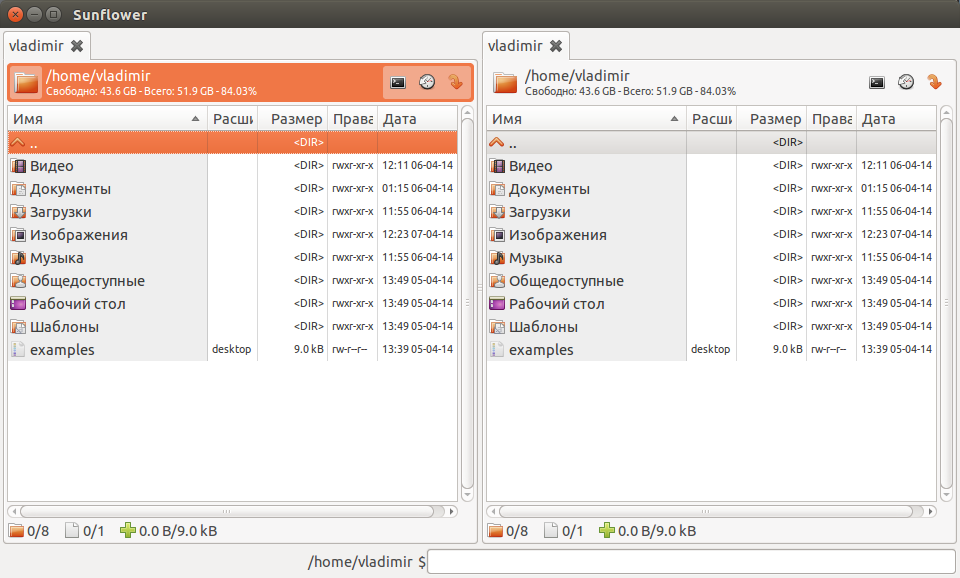The height and width of the screenshot is (578, 960).
Task: Click right panel horizontal scrollbar
Action: (711, 511)
